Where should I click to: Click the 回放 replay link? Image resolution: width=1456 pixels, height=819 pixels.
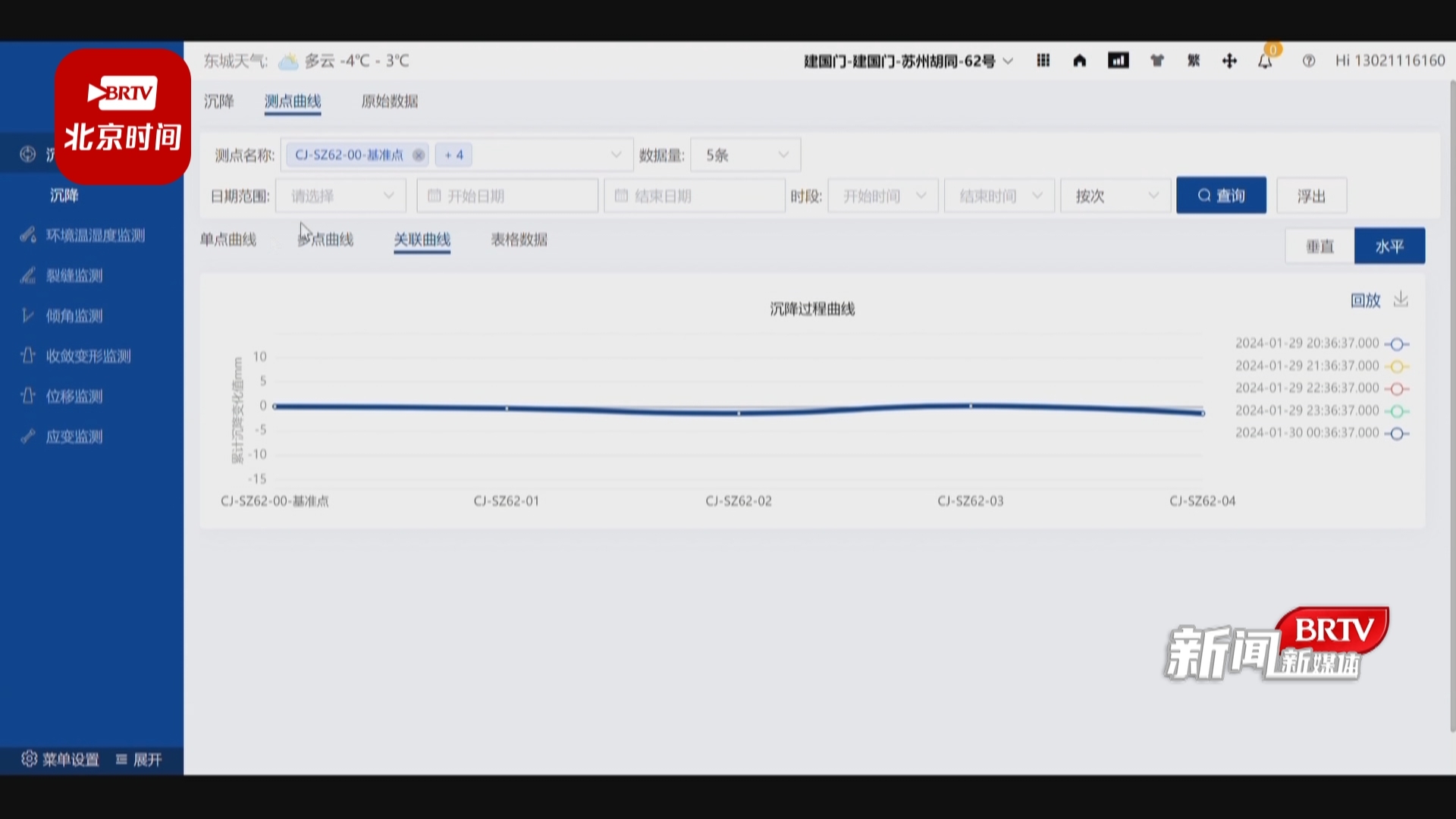[x=1366, y=300]
